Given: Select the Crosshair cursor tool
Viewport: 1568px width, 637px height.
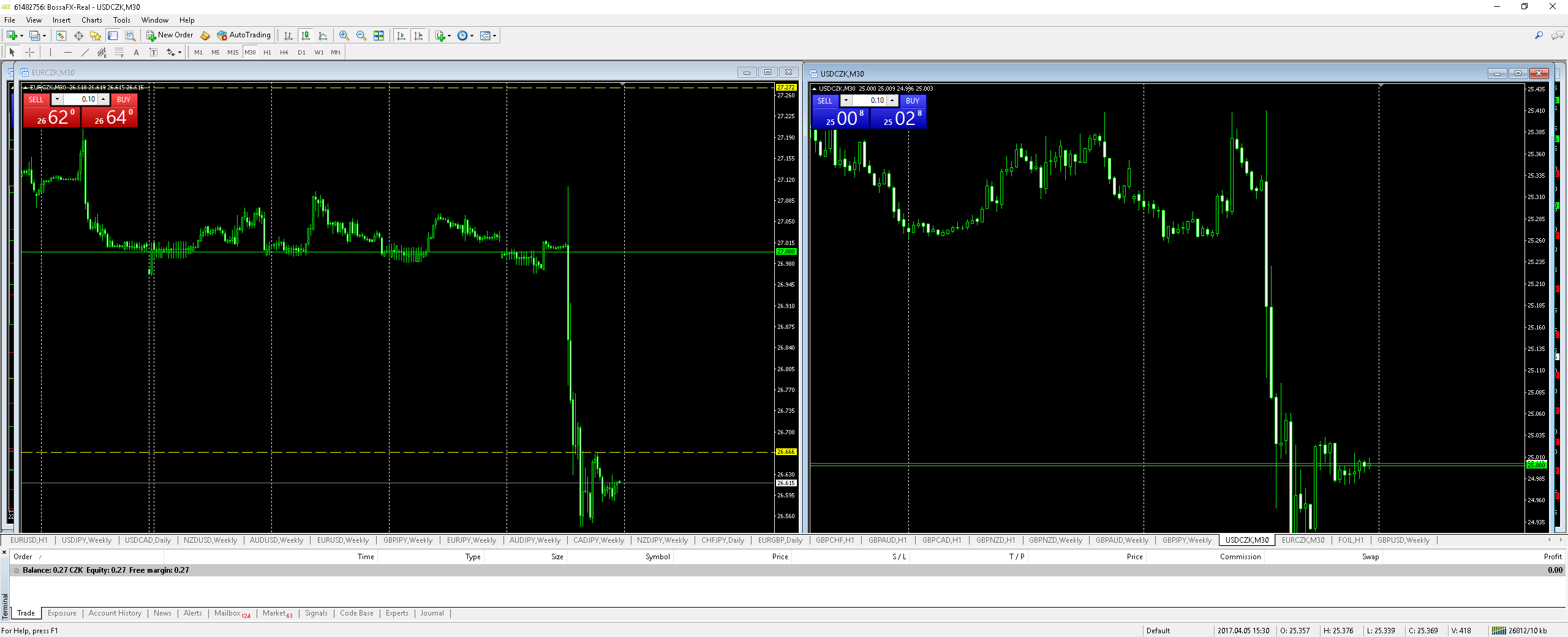Looking at the screenshot, I should coord(29,53).
